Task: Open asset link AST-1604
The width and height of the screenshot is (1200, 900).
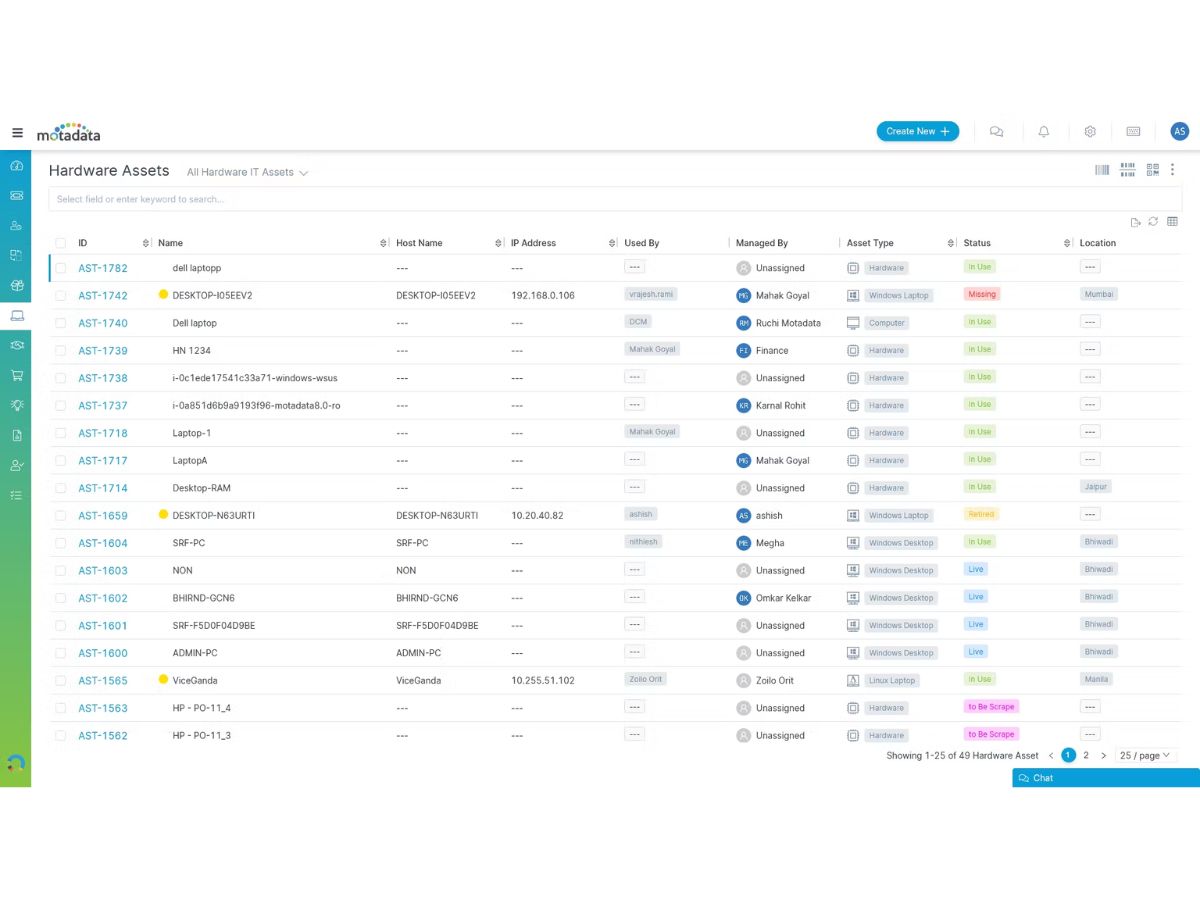Action: [103, 543]
